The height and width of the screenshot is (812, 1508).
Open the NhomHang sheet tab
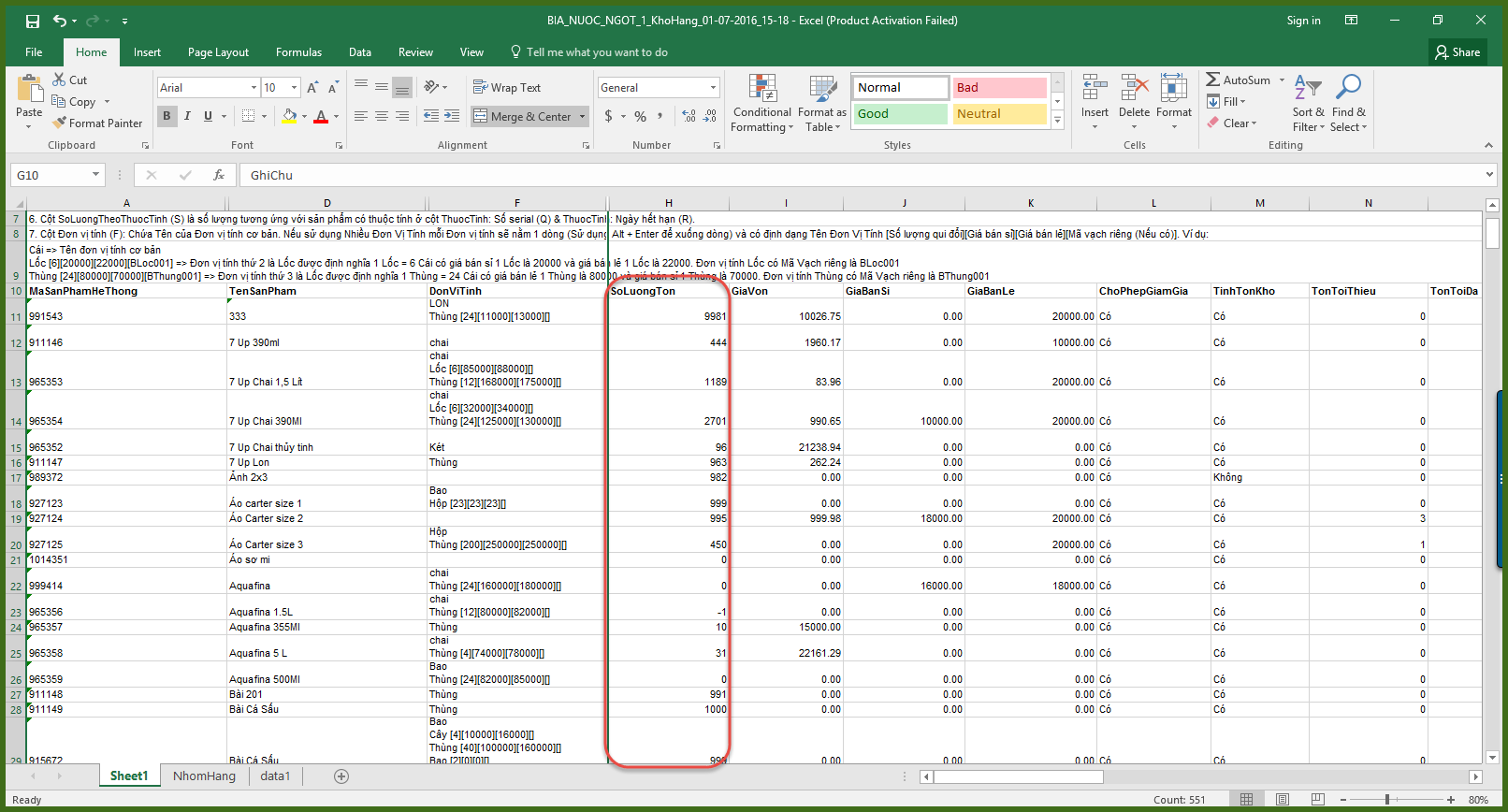pos(204,776)
